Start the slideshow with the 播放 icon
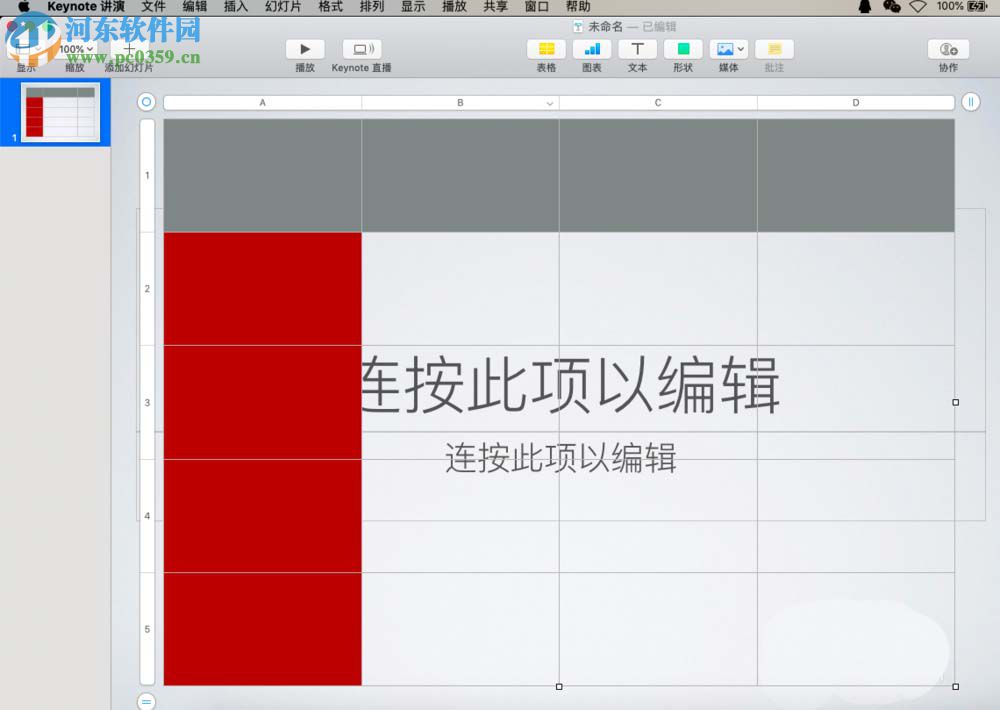Viewport: 1000px width, 710px height. tap(305, 48)
